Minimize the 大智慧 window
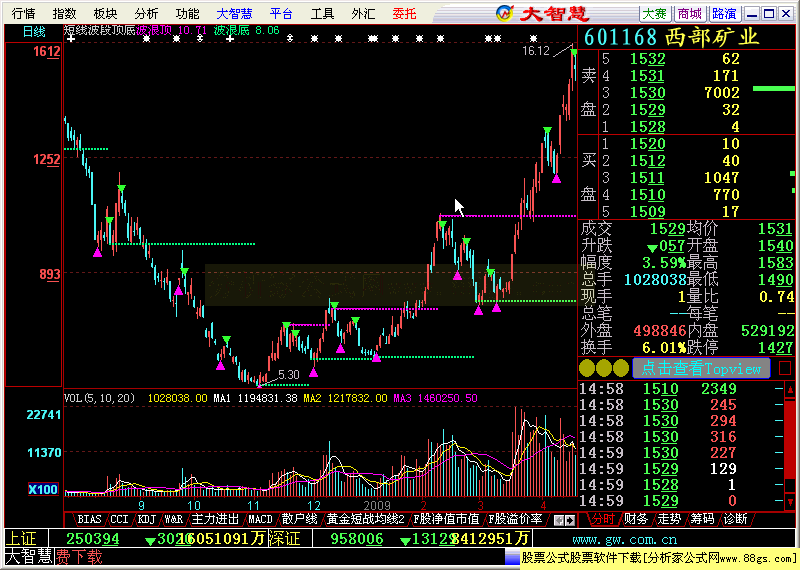The height and width of the screenshot is (570, 800). [x=751, y=14]
